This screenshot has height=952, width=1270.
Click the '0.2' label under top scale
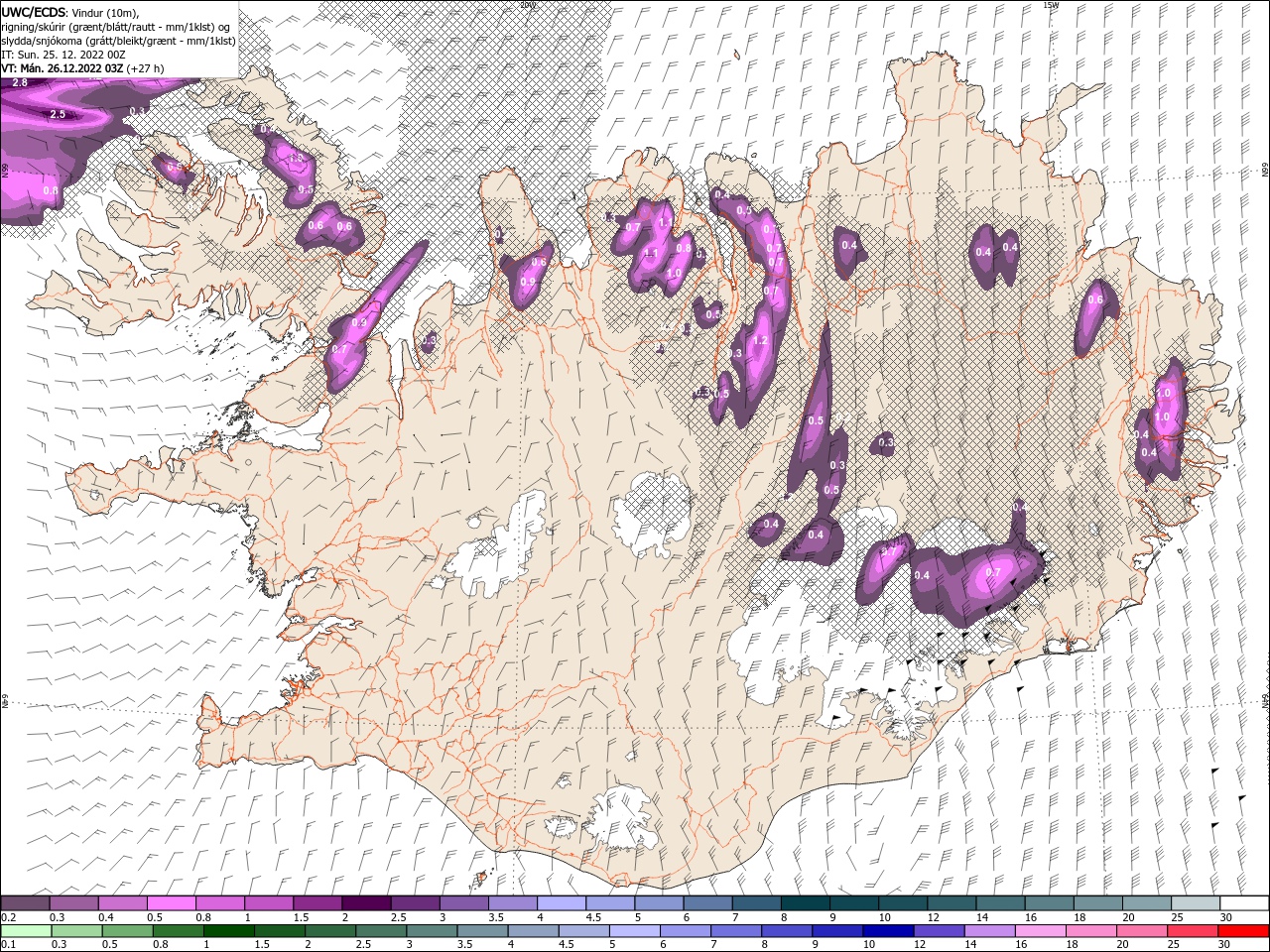(x=8, y=917)
